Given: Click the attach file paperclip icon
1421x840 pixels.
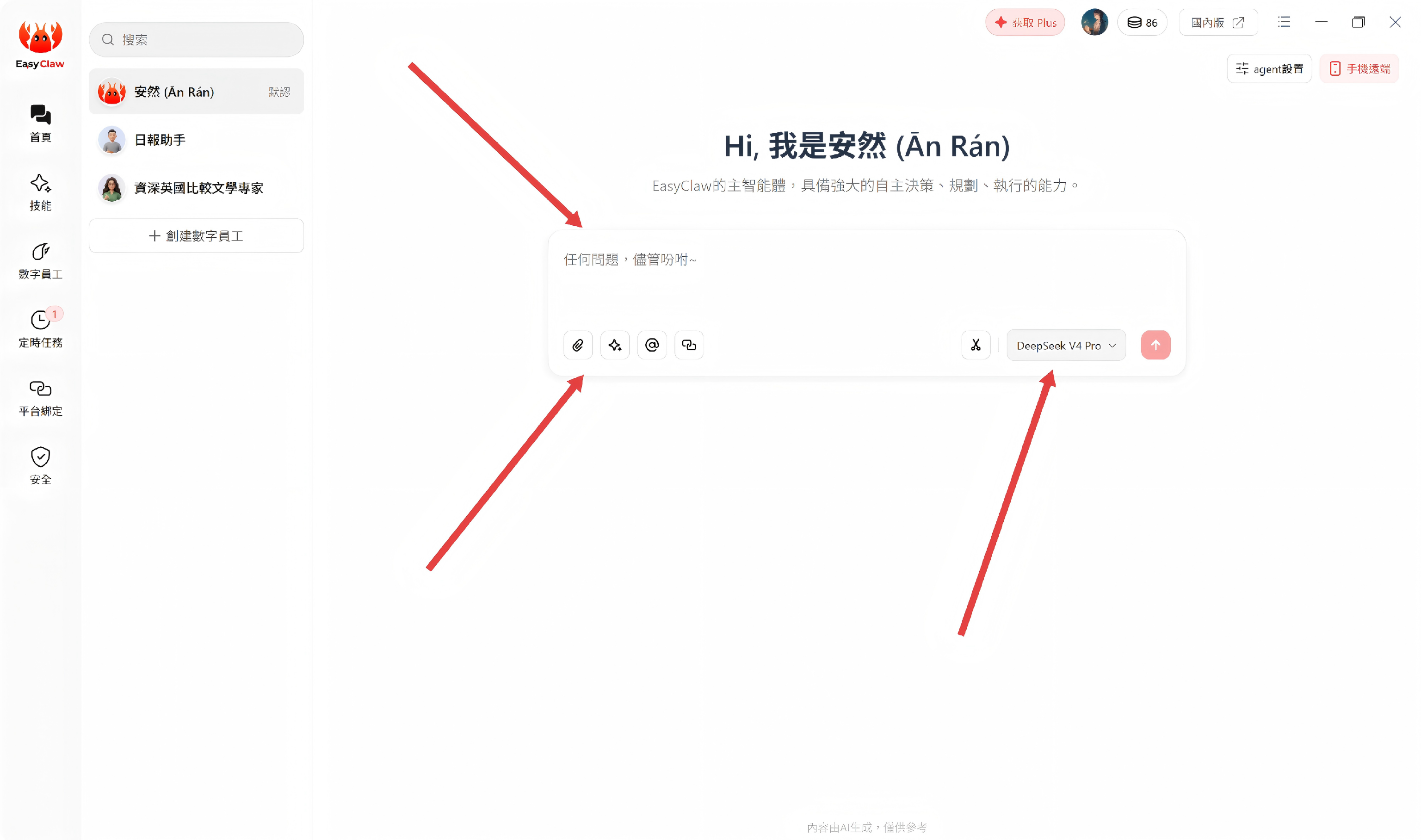Looking at the screenshot, I should (x=578, y=345).
